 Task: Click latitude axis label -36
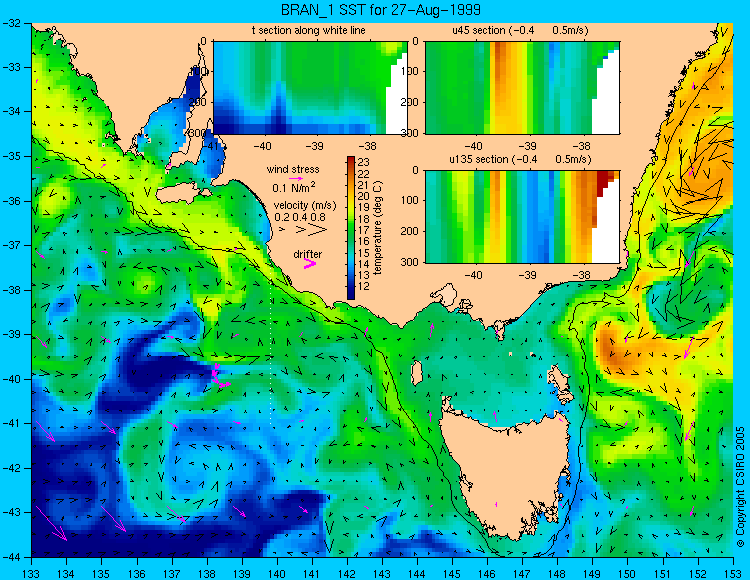[12, 201]
